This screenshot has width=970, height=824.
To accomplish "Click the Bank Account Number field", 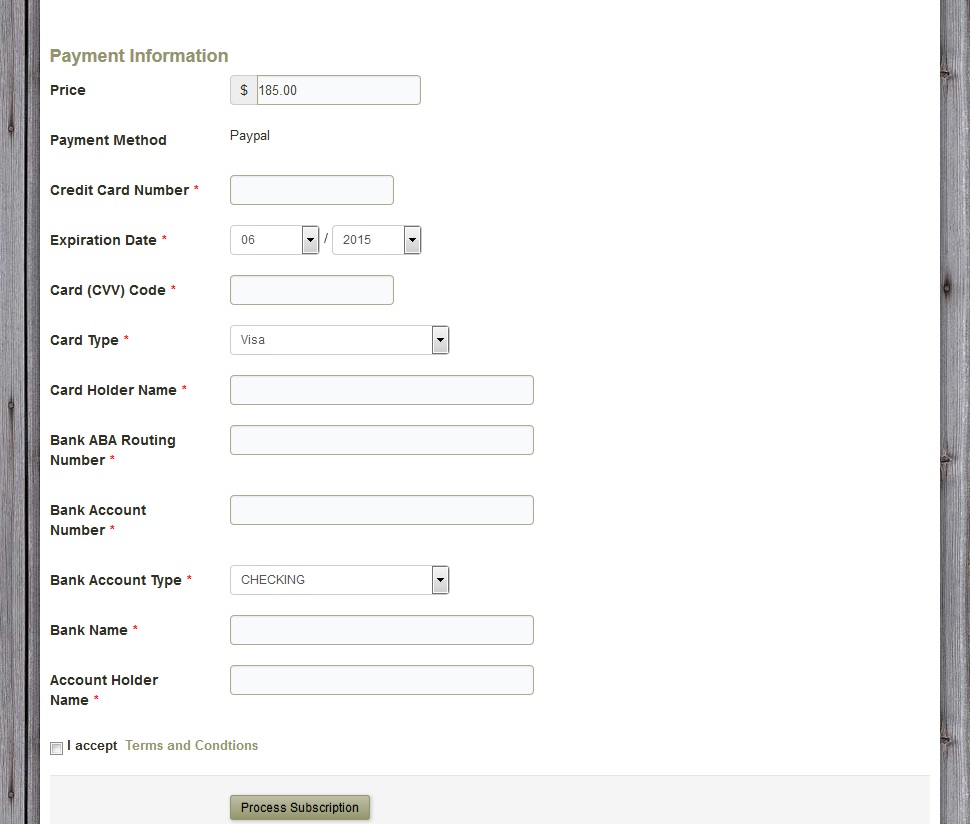I will (x=382, y=510).
